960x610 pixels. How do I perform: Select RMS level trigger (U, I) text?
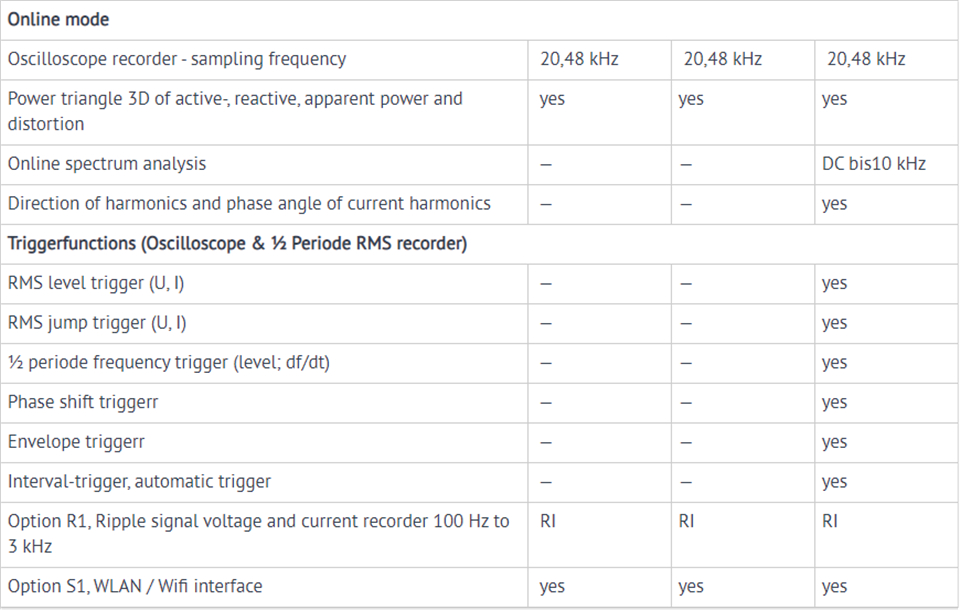(96, 283)
